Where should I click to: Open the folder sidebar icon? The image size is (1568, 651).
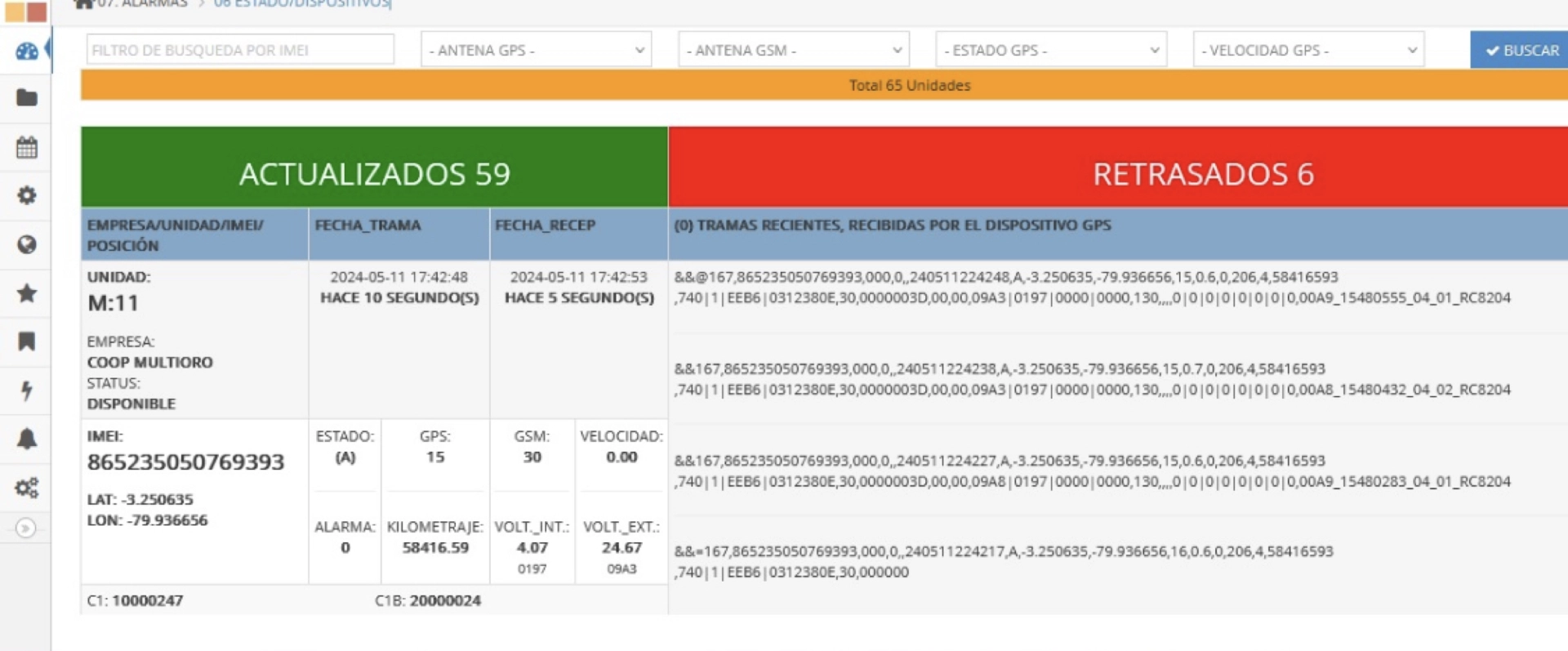[x=27, y=98]
